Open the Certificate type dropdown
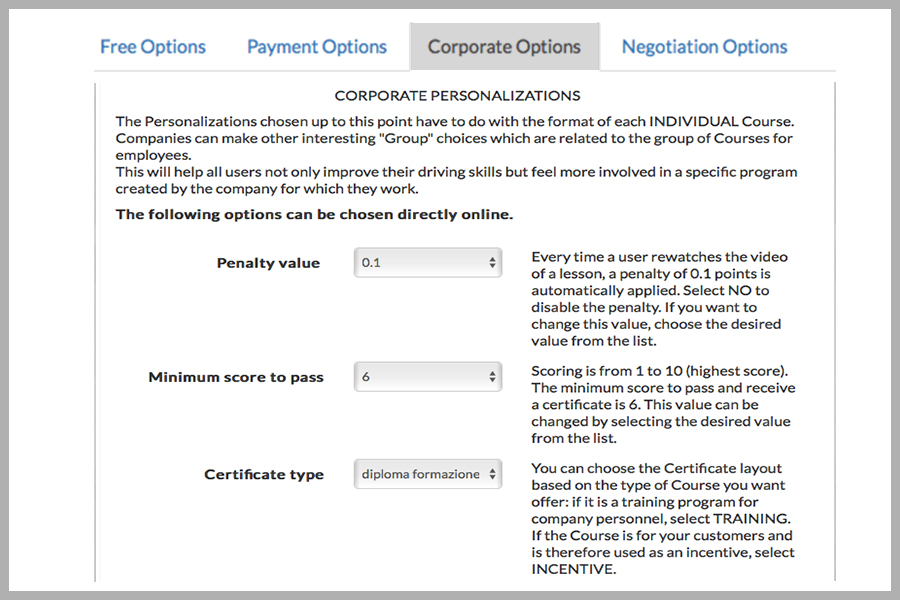The width and height of the screenshot is (900, 600). (x=428, y=474)
